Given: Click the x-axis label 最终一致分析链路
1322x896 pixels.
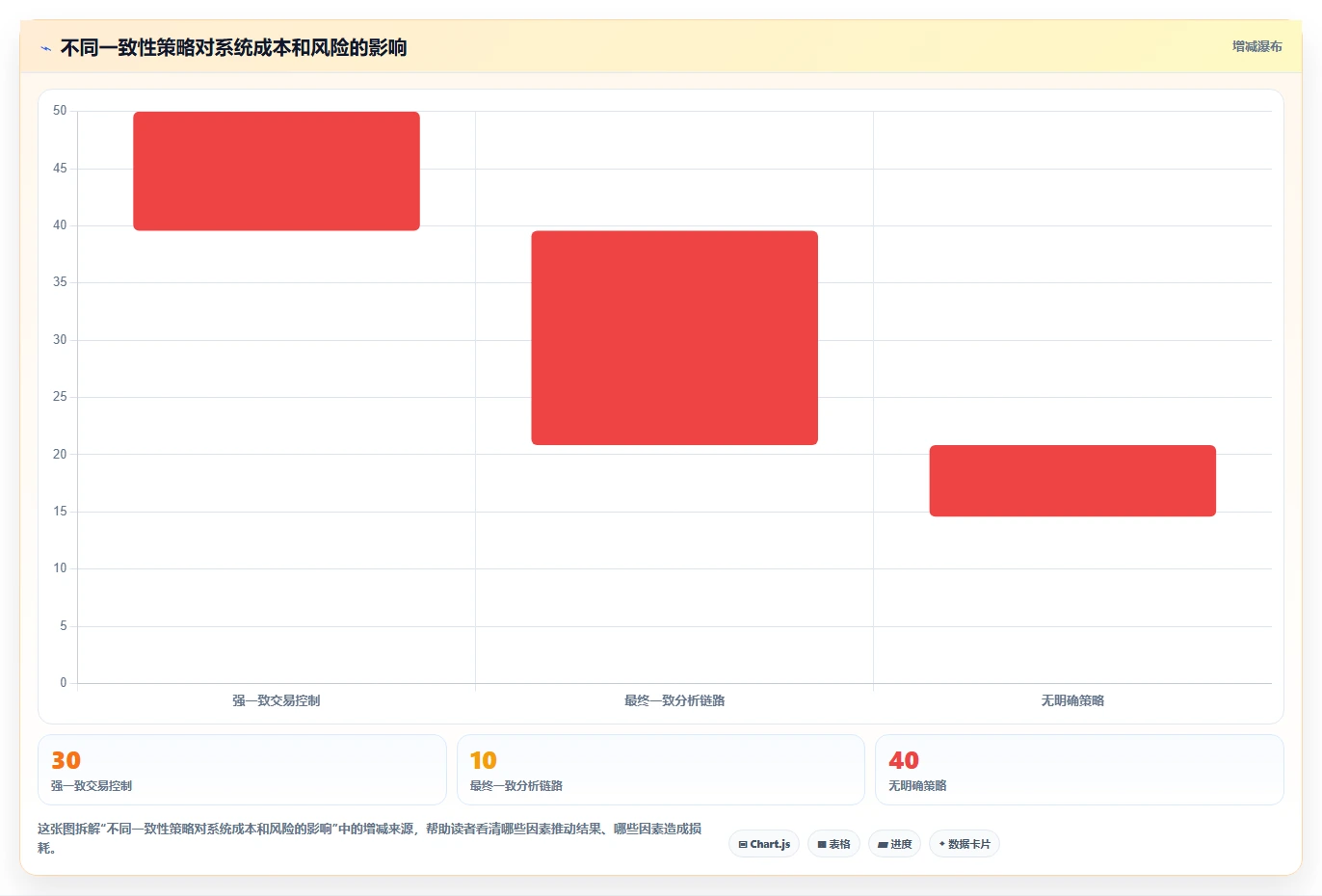Looking at the screenshot, I should coord(674,700).
